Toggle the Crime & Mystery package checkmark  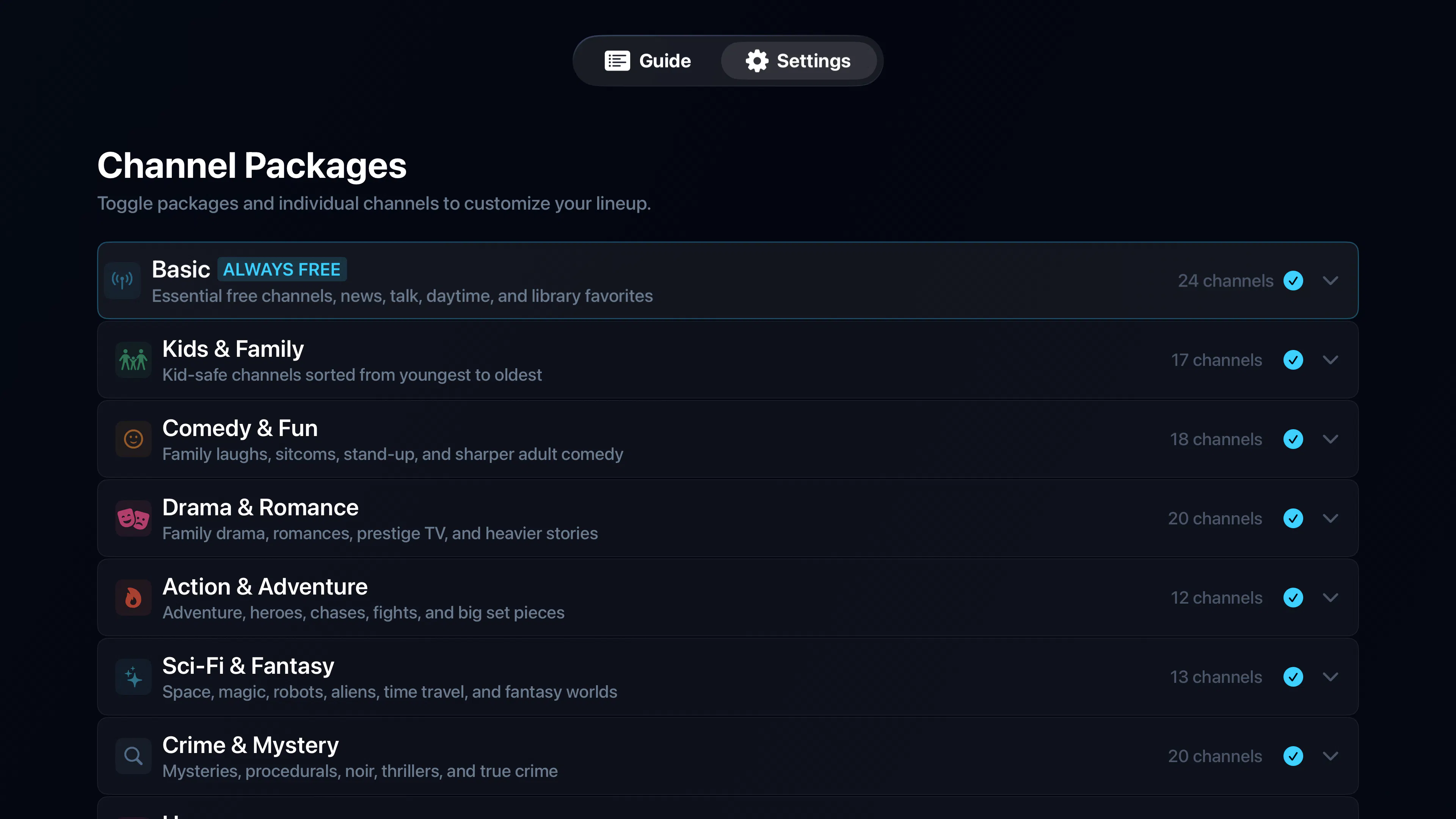tap(1293, 756)
